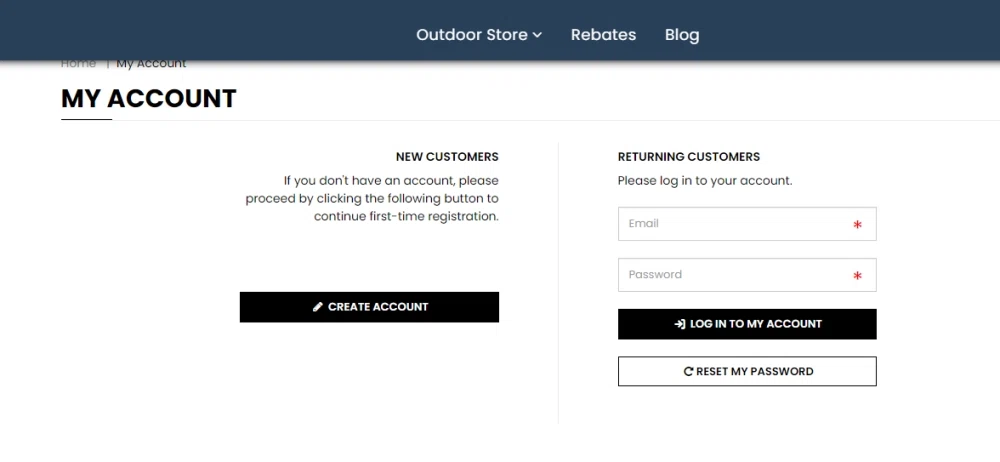Expand the Outdoor Store dropdown chevron

point(537,35)
